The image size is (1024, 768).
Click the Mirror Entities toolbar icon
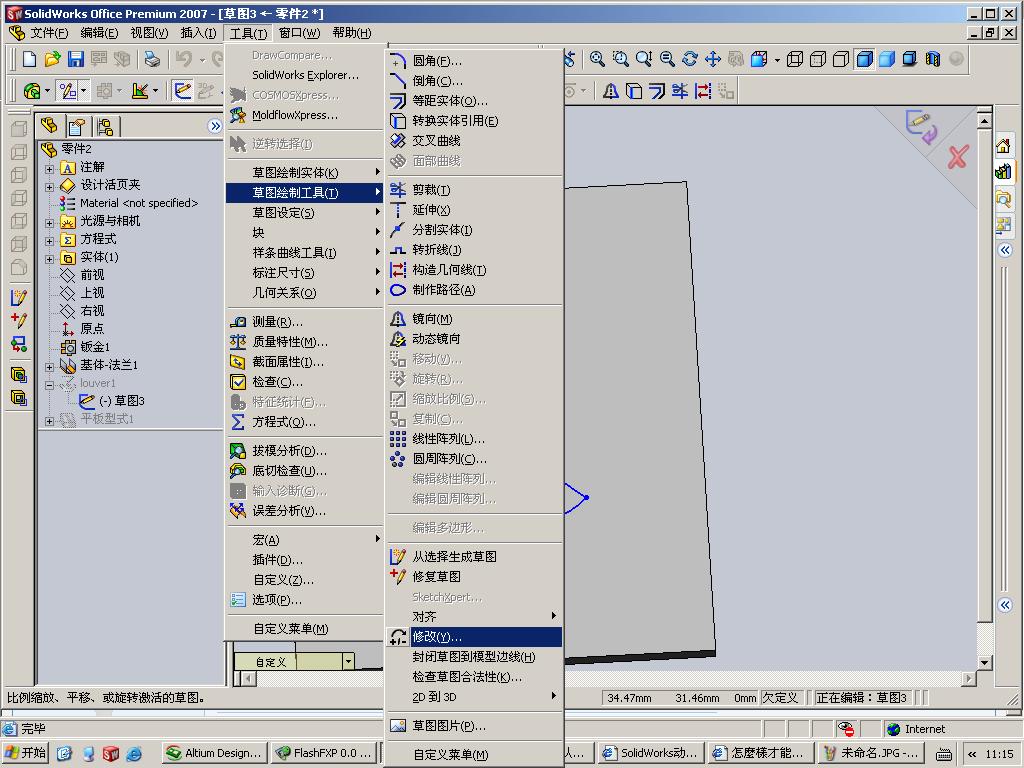click(611, 91)
